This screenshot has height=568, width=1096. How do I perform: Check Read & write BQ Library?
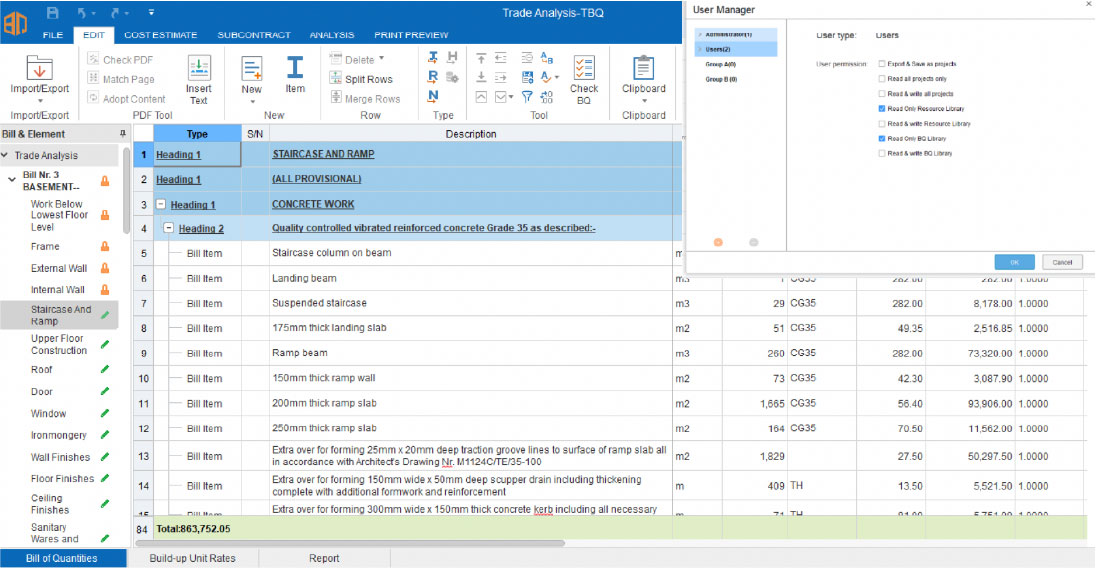pos(881,153)
